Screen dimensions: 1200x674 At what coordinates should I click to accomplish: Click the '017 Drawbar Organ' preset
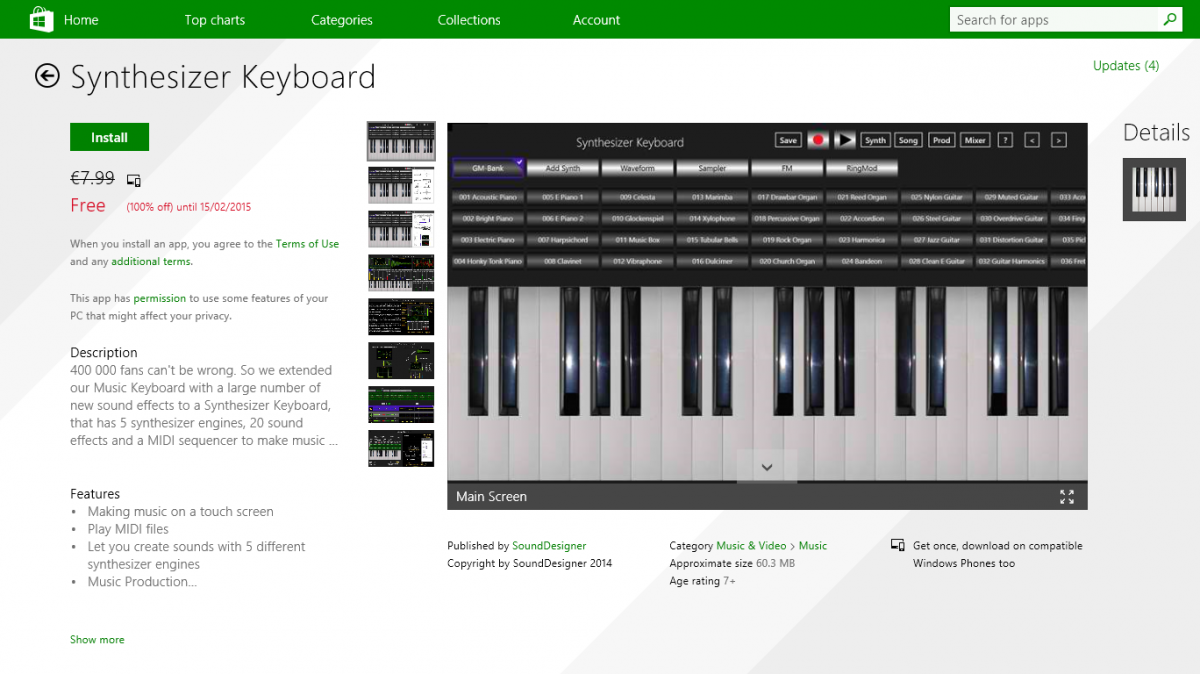coord(787,197)
